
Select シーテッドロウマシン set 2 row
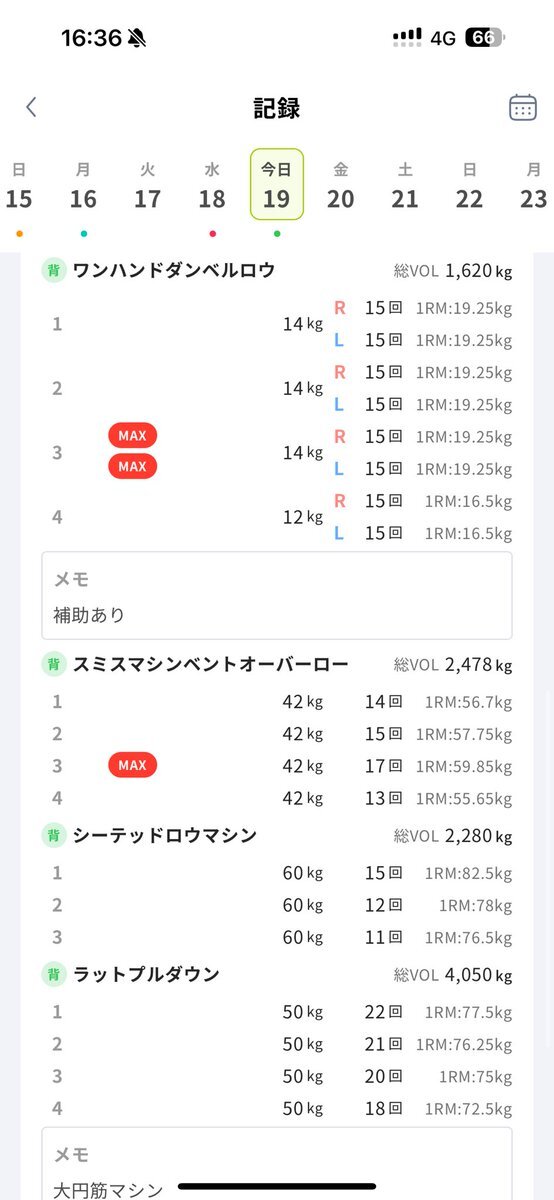pyautogui.click(x=277, y=905)
